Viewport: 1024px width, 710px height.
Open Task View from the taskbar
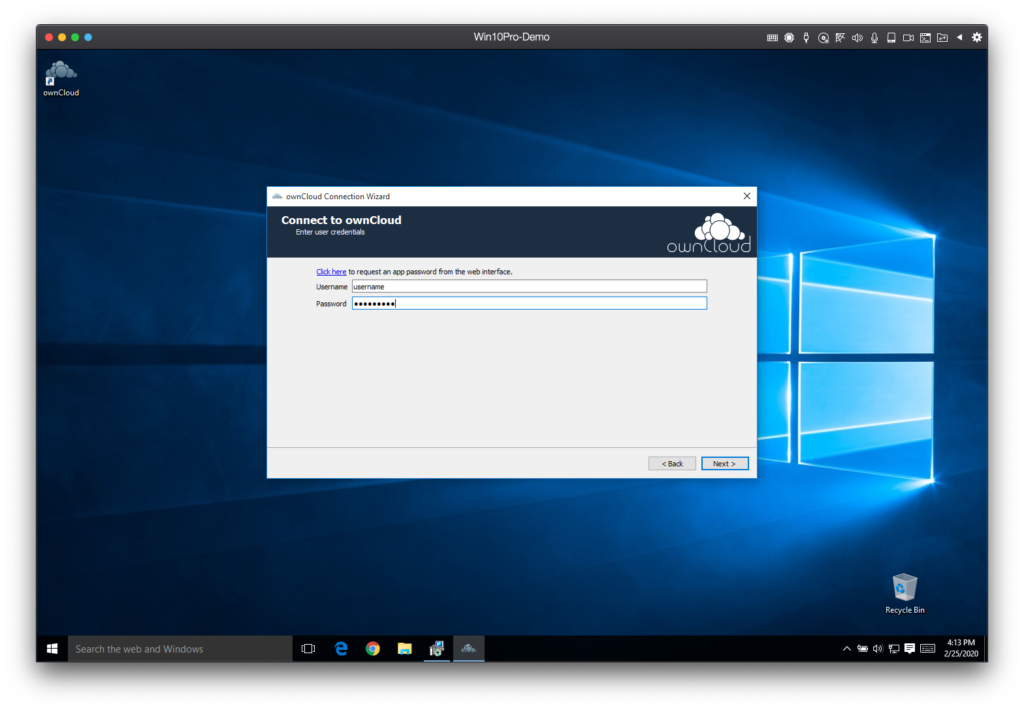[308, 649]
